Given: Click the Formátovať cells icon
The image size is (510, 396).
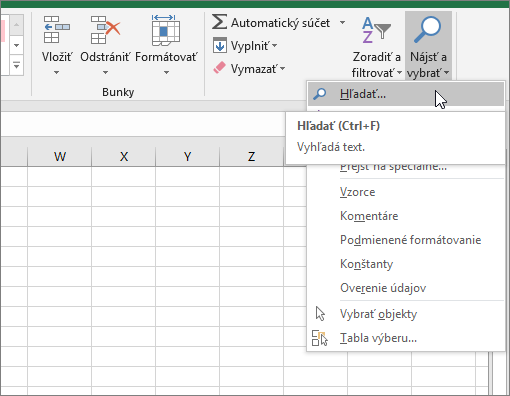Looking at the screenshot, I should [166, 30].
